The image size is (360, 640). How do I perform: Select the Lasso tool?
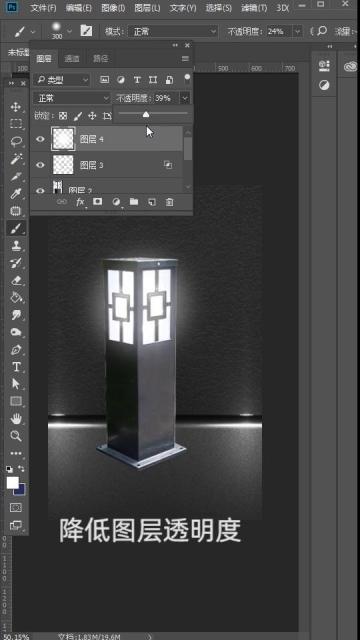point(16,142)
